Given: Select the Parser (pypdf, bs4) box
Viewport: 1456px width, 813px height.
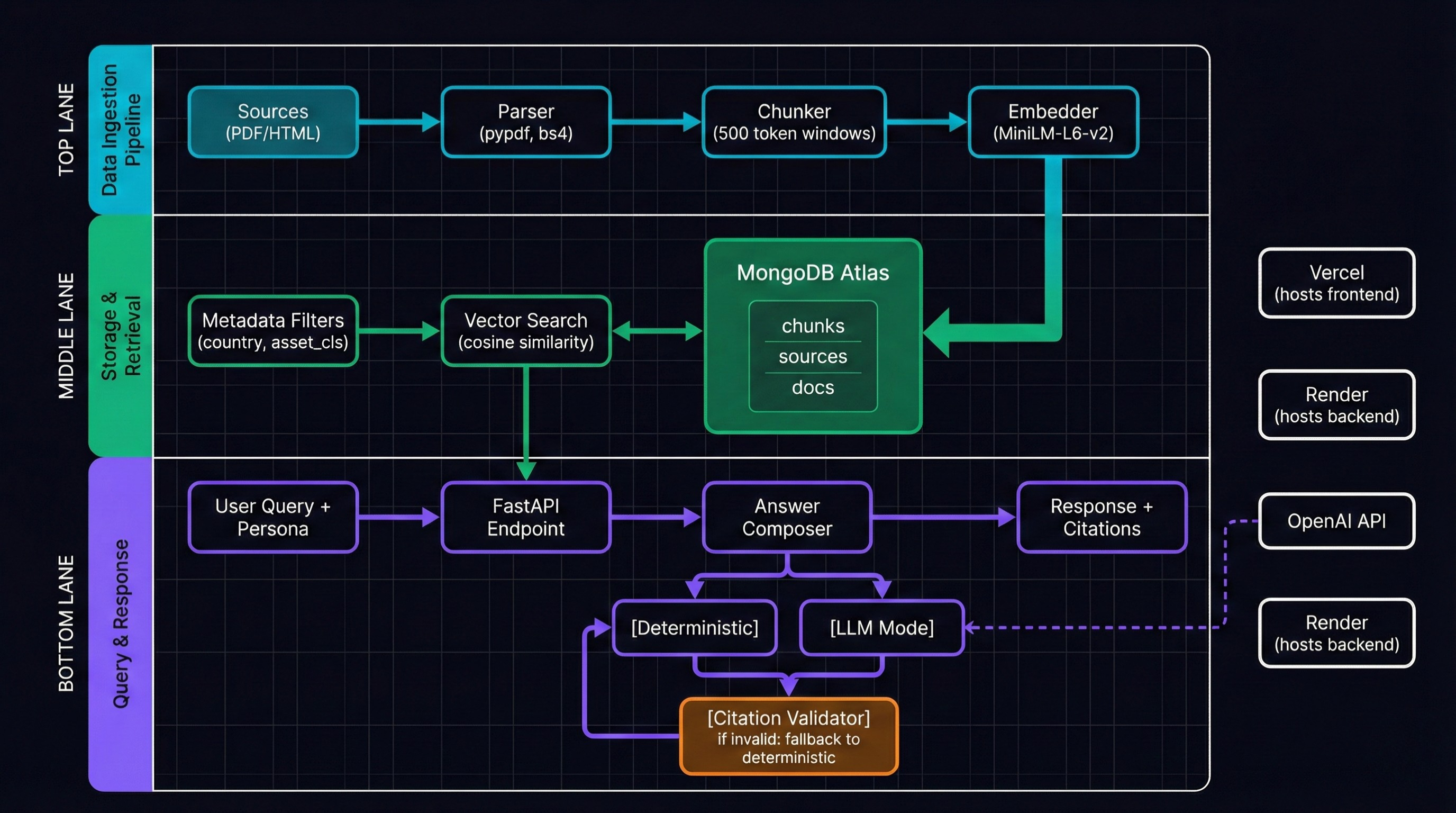Looking at the screenshot, I should [x=526, y=122].
